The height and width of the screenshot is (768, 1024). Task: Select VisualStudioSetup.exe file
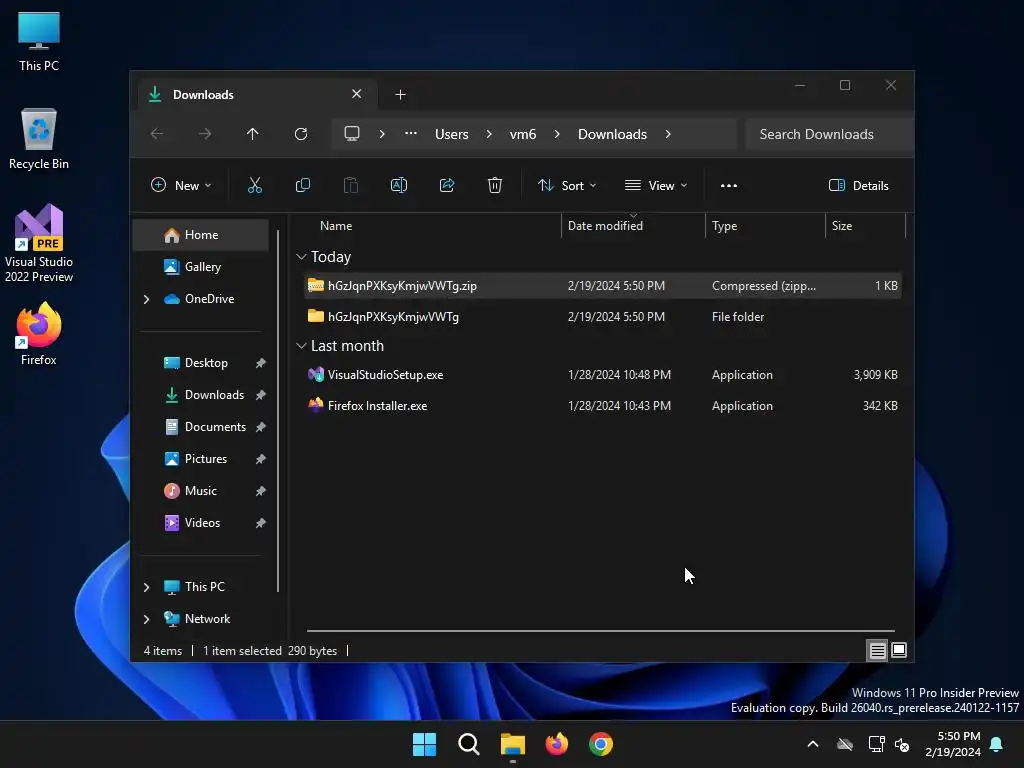[603, 375]
